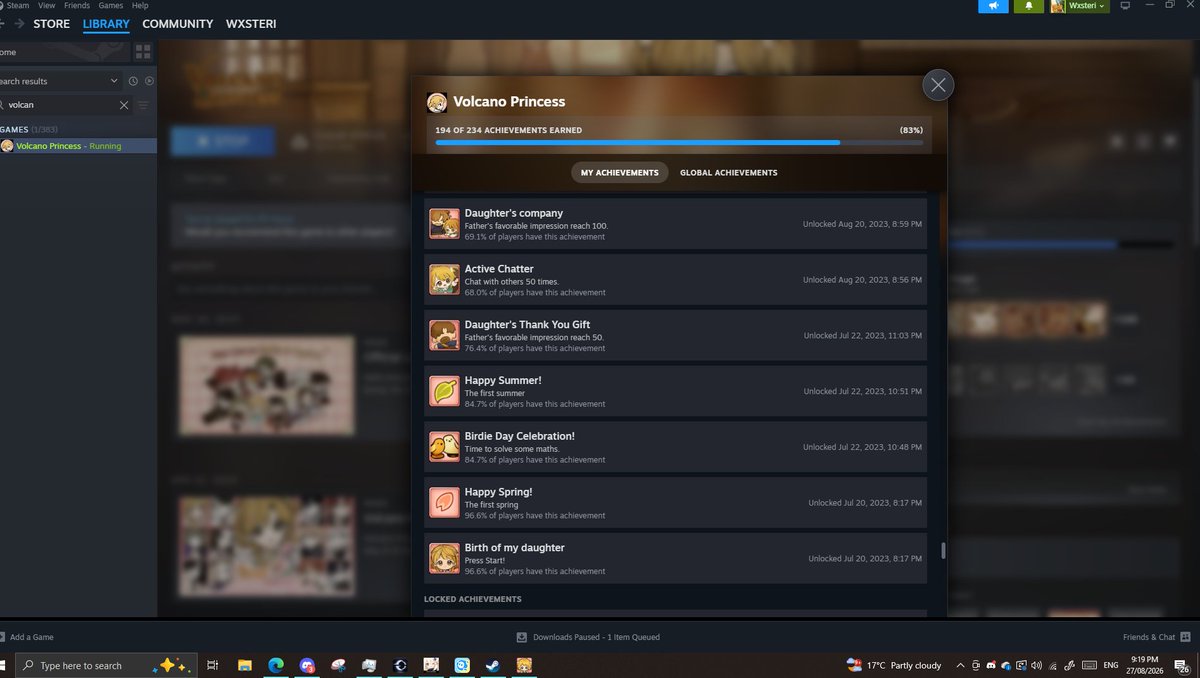The image size is (1200, 678).
Task: Select Volcano Princess in the library list
Action: [x=78, y=146]
